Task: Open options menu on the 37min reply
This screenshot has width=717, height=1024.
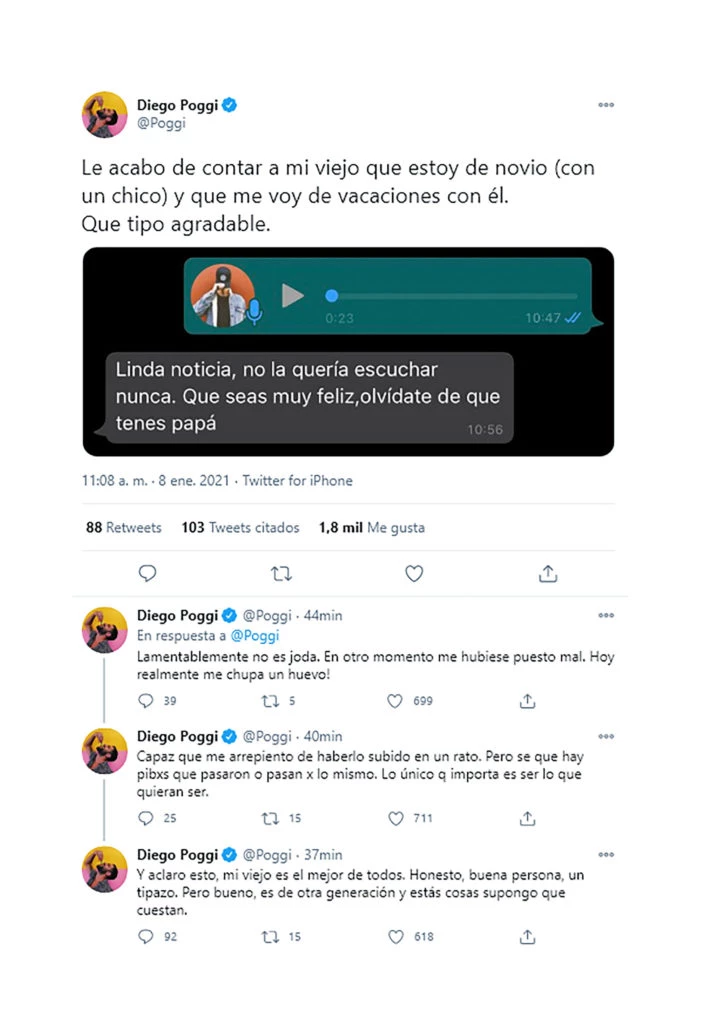Action: [606, 855]
